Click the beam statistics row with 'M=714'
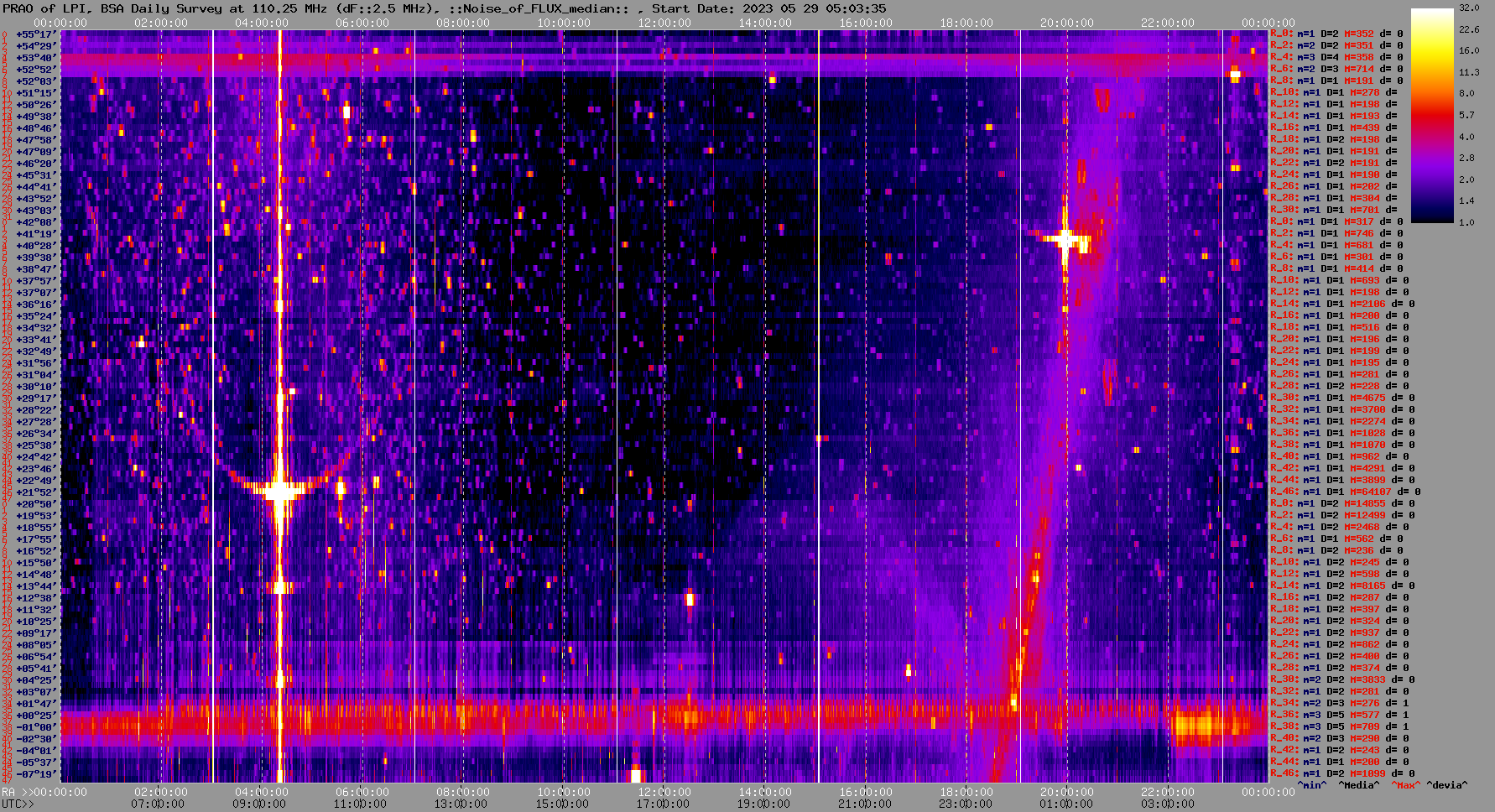Screen dimensions: 1495x812 click(1336, 69)
